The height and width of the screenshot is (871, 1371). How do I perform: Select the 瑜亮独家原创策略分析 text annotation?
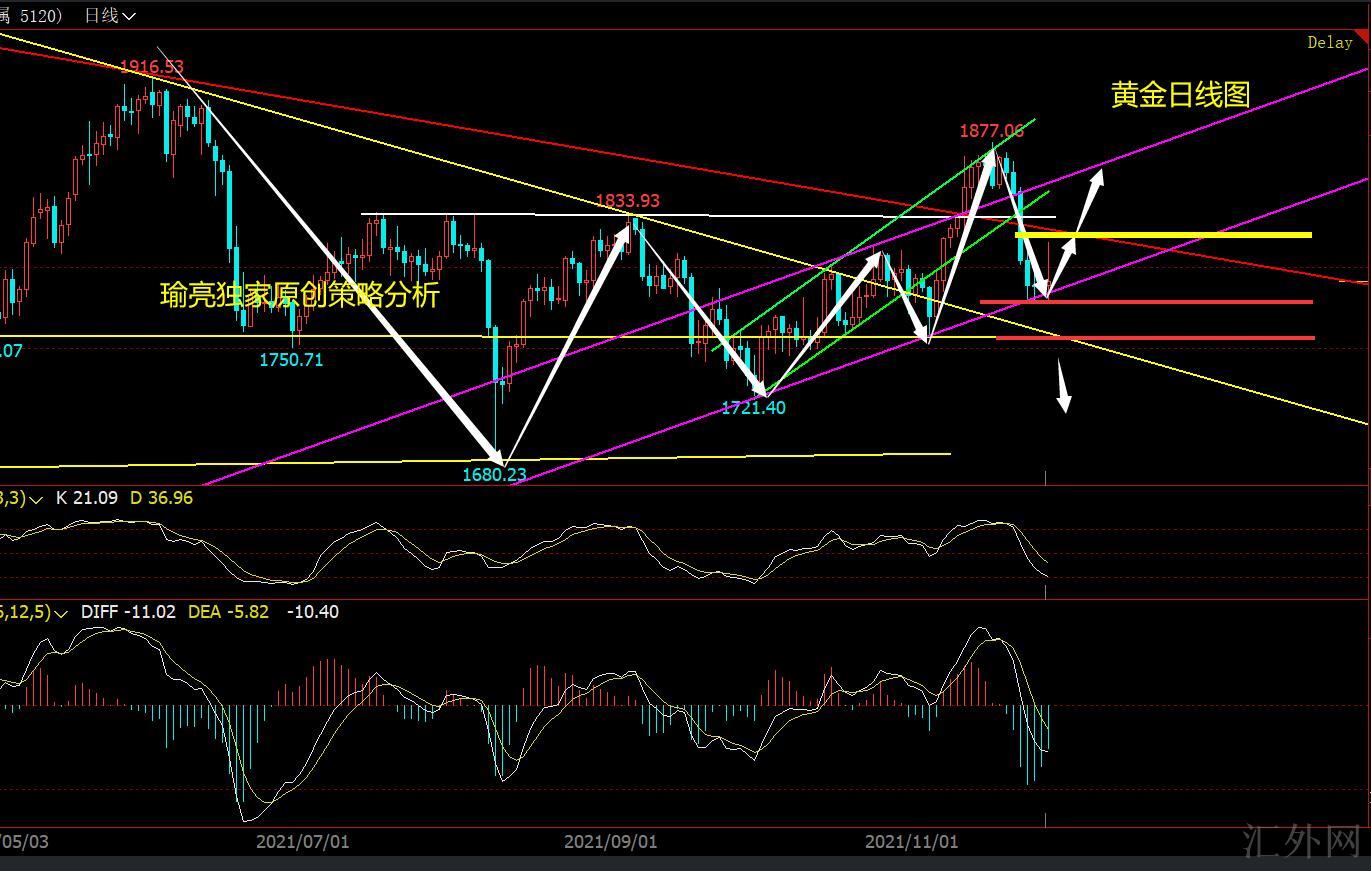click(299, 295)
